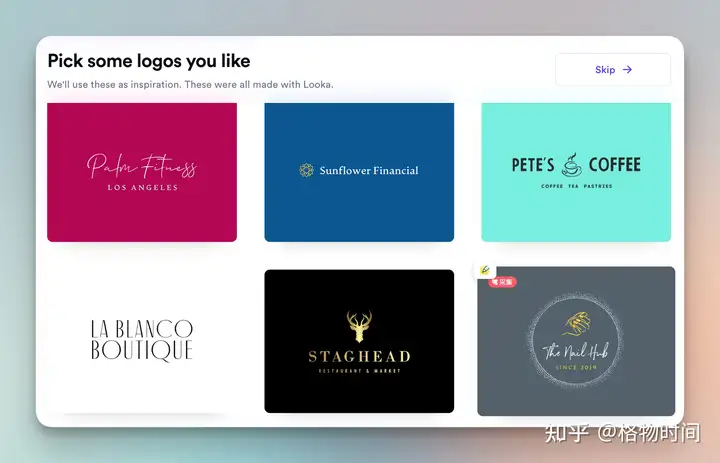Click the 'We'll use these as inspiration' subtitle
This screenshot has height=463, width=720.
coord(190,85)
